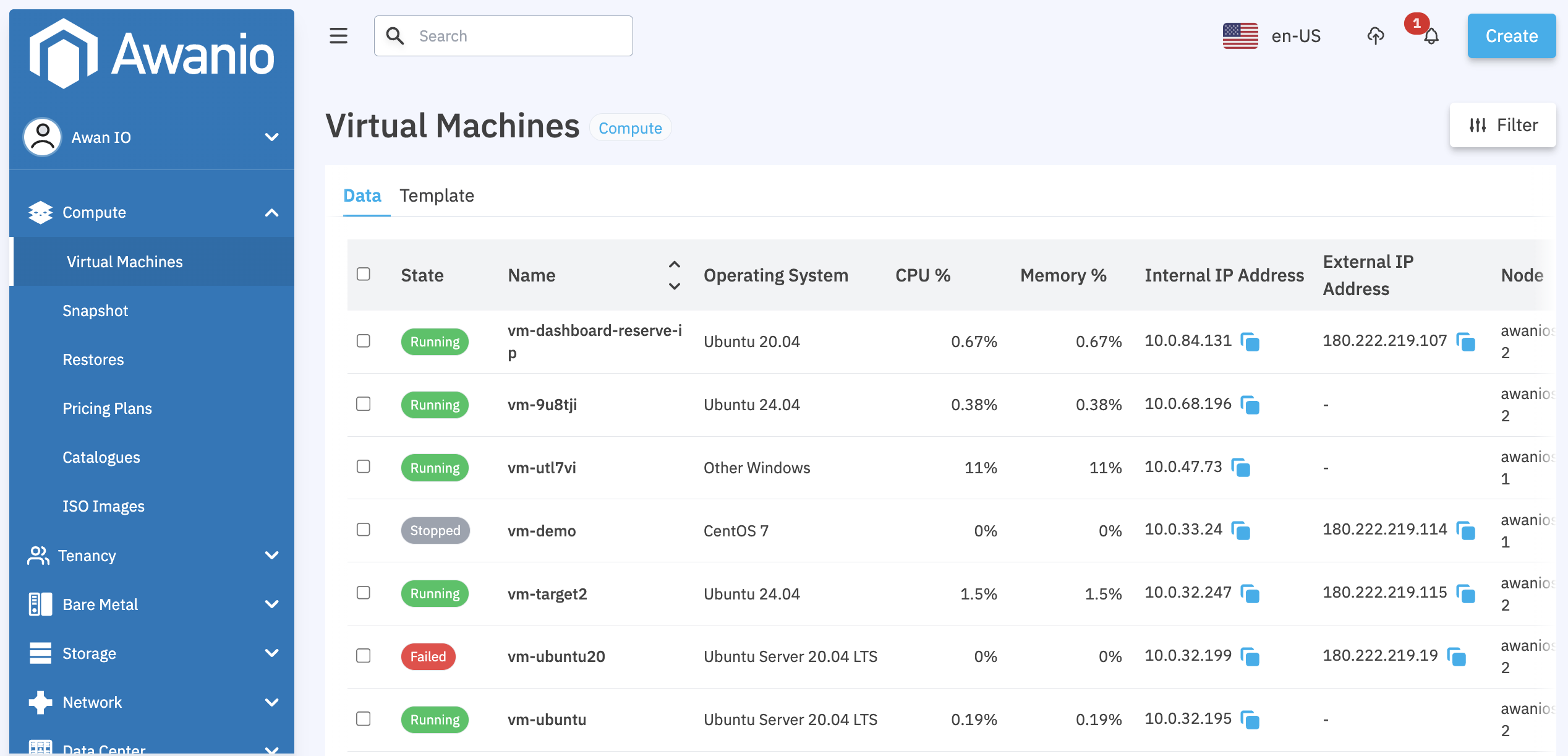Click the hamburger menu icon

click(338, 36)
